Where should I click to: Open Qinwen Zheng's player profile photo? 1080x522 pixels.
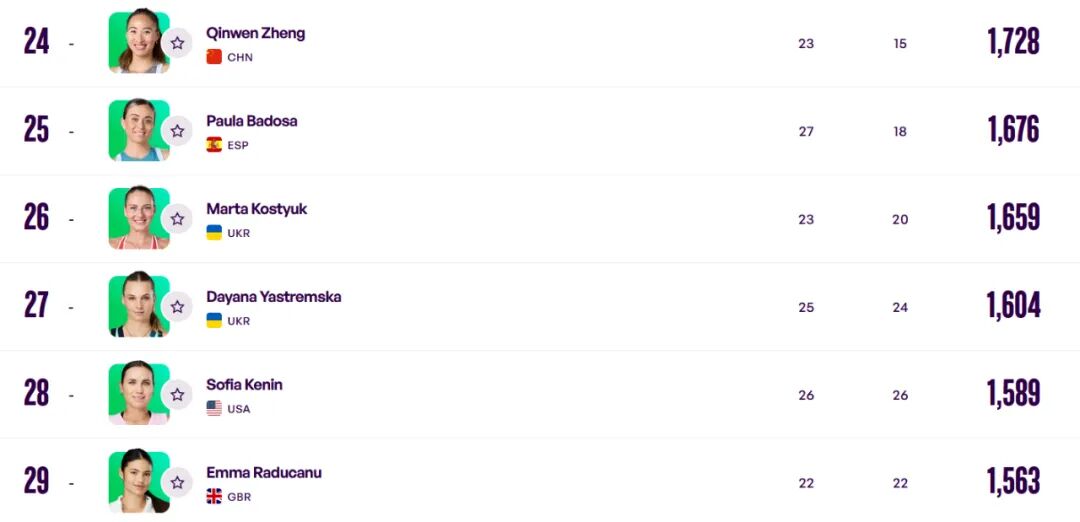pos(136,42)
